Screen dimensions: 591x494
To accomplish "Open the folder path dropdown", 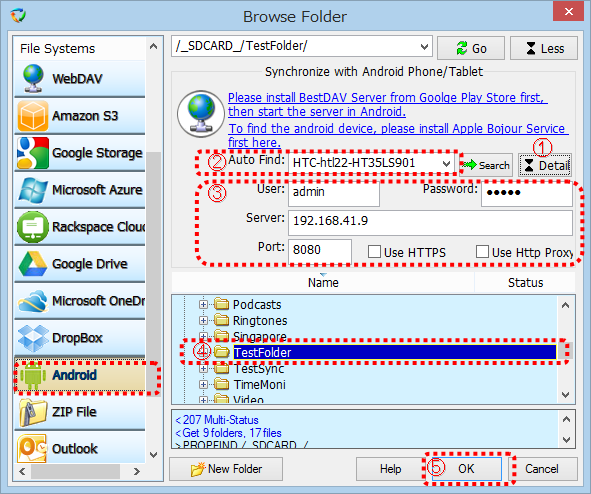I will [424, 47].
